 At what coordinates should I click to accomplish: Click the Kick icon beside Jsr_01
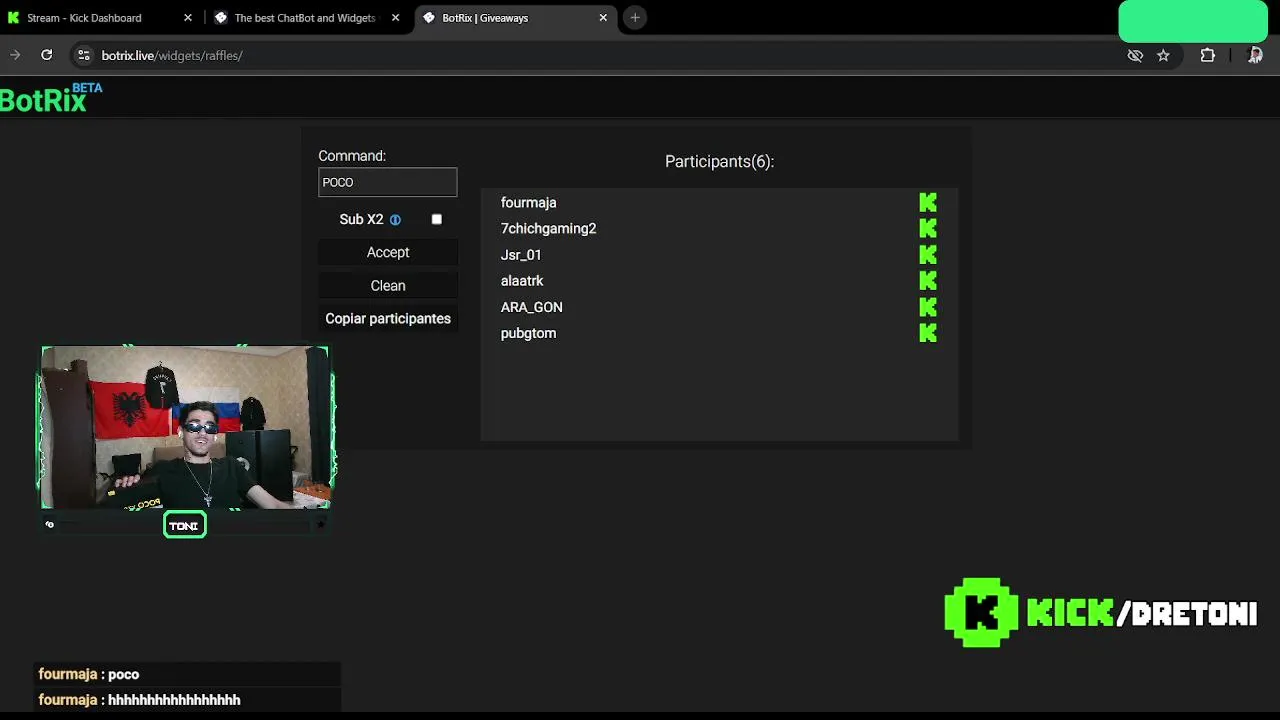point(928,255)
